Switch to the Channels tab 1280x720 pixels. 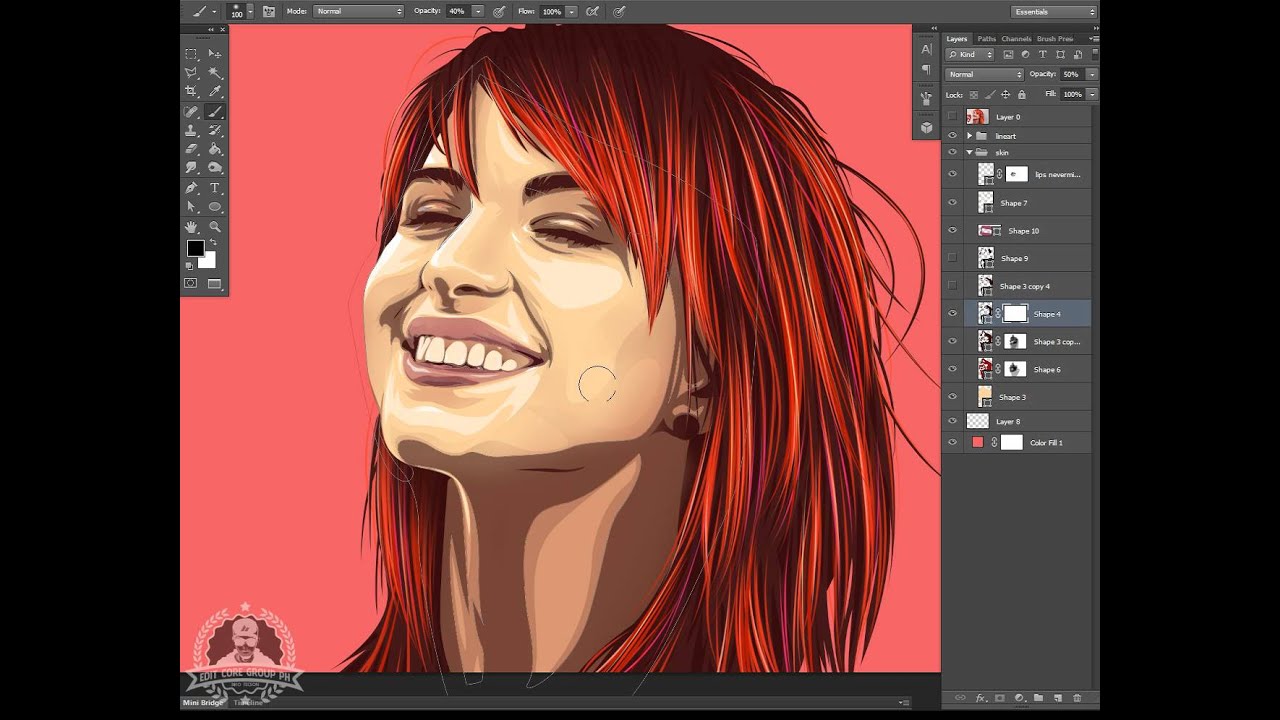tap(1016, 38)
